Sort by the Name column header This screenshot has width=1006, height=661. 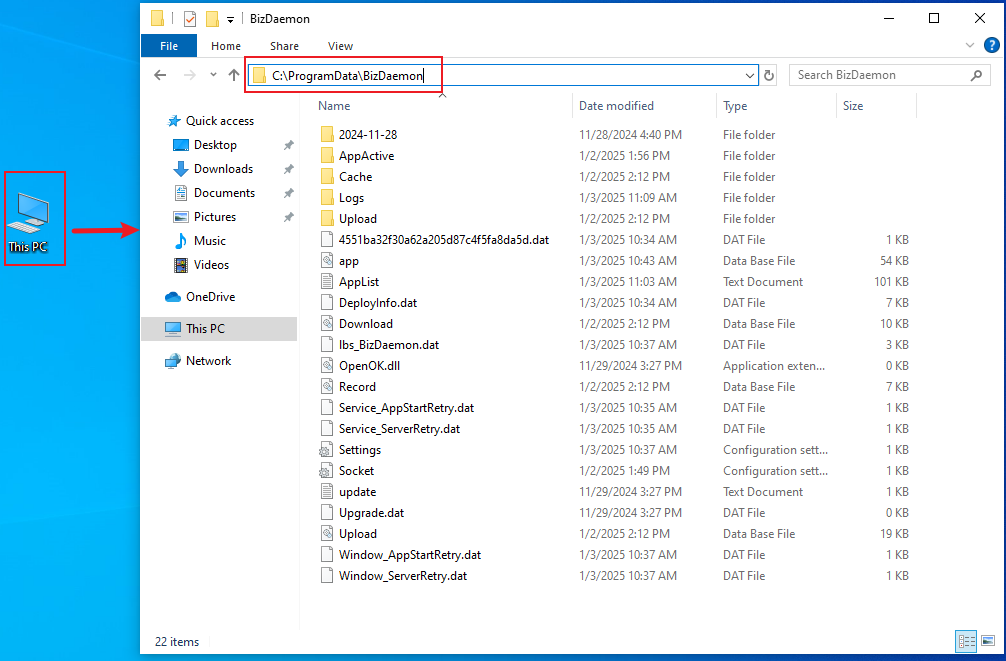[x=334, y=106]
